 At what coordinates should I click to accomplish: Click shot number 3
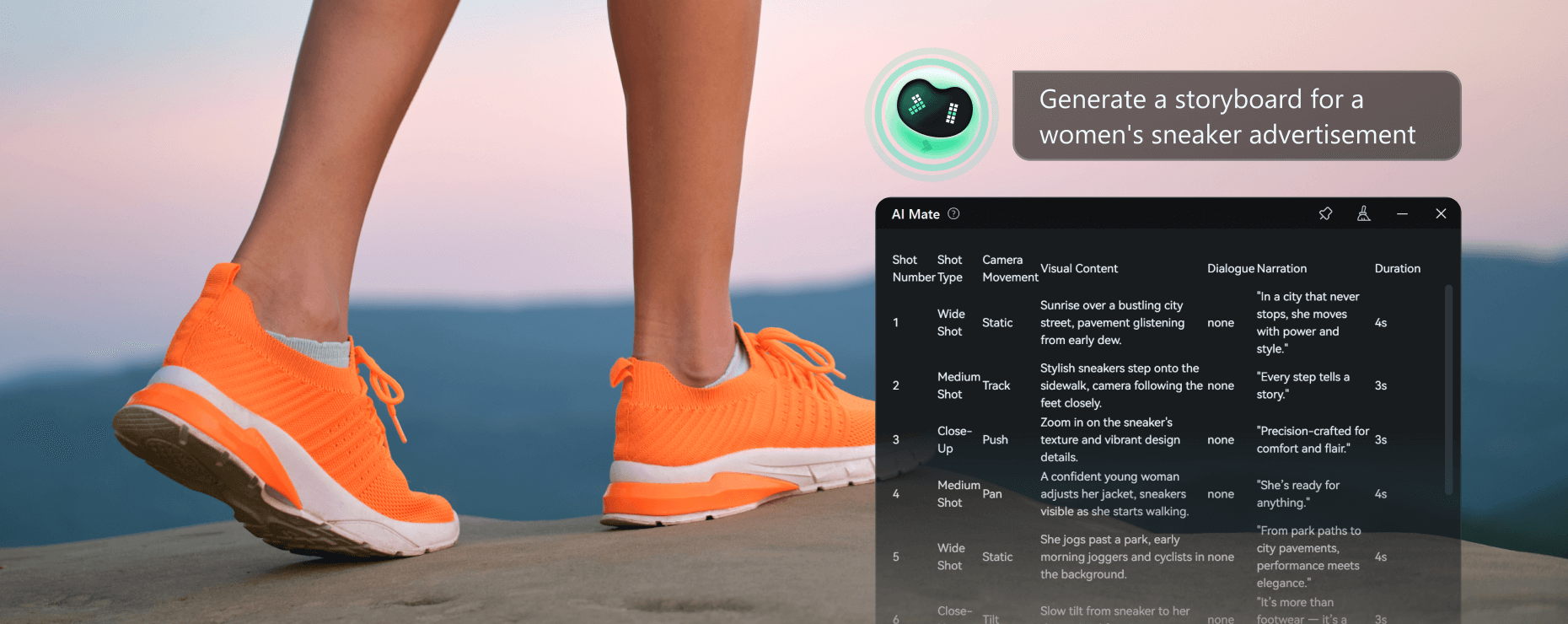tap(896, 439)
